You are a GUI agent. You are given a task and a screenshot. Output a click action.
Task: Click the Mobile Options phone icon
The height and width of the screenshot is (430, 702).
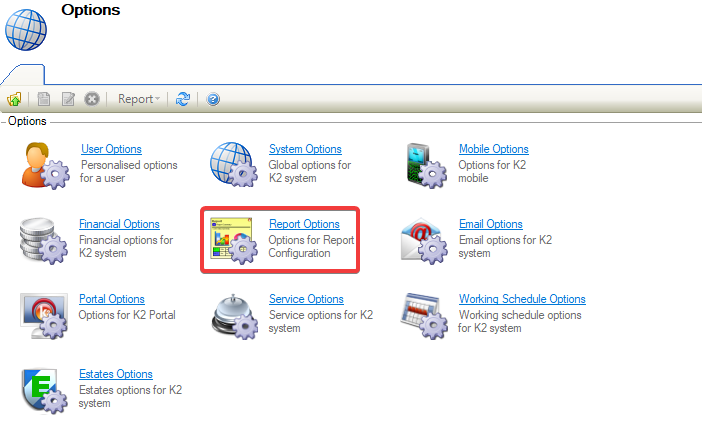[x=424, y=165]
